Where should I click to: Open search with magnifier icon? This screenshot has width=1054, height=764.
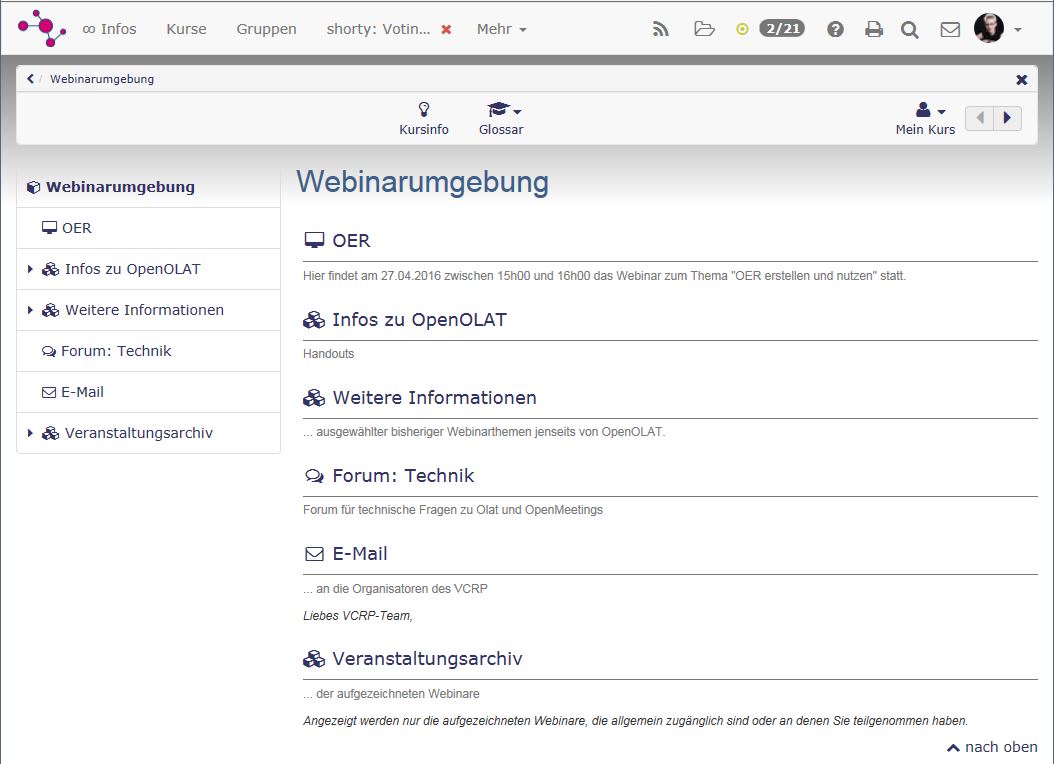click(910, 29)
